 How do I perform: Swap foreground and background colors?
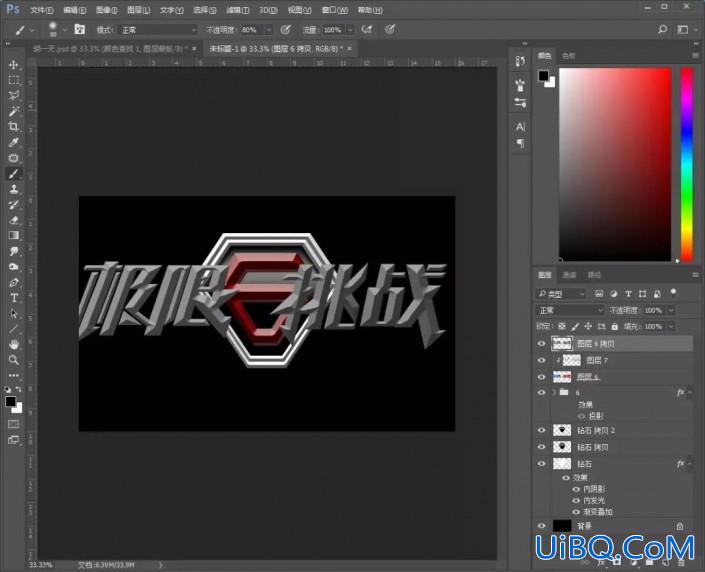[18, 389]
